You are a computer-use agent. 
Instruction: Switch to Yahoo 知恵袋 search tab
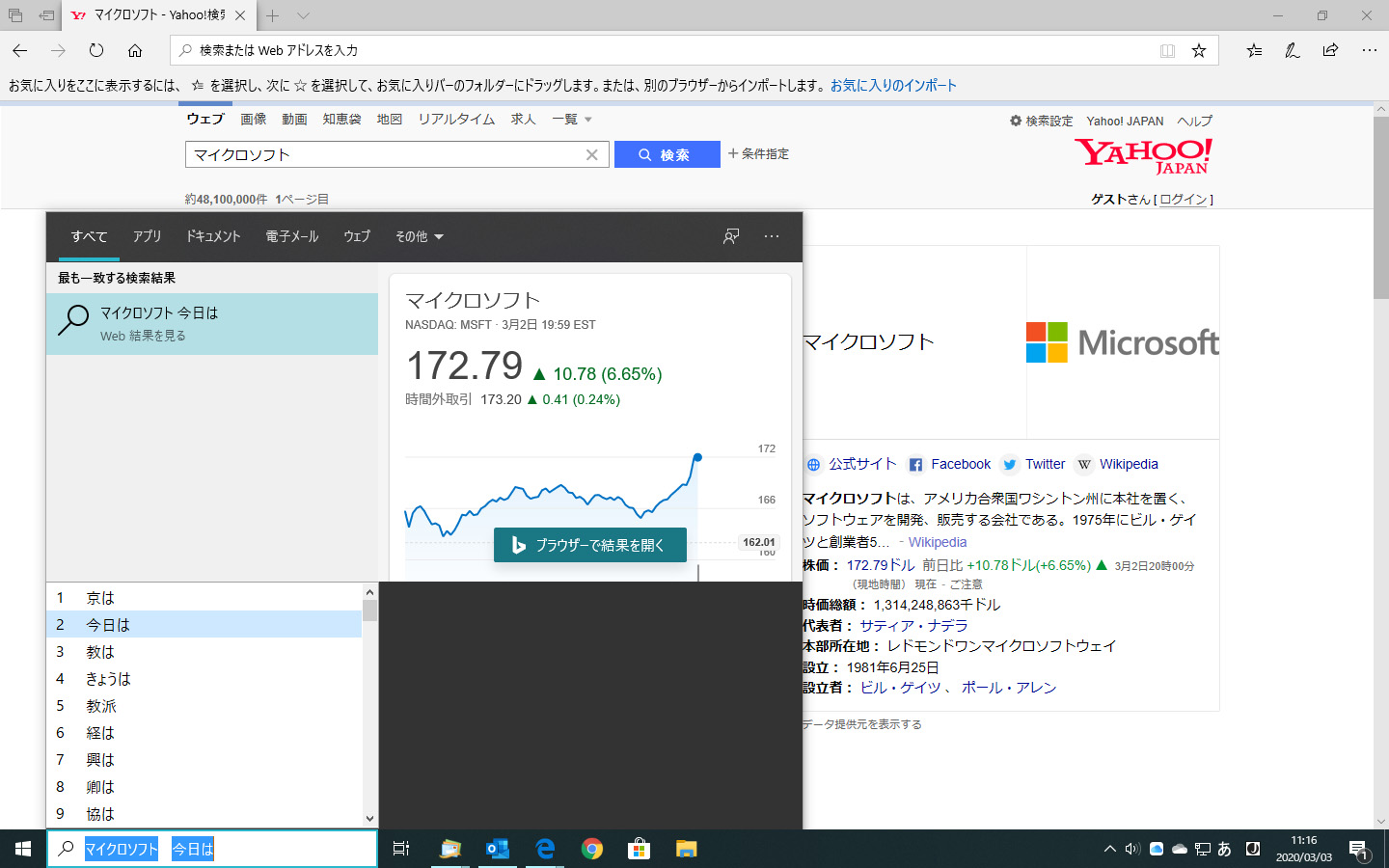[341, 119]
